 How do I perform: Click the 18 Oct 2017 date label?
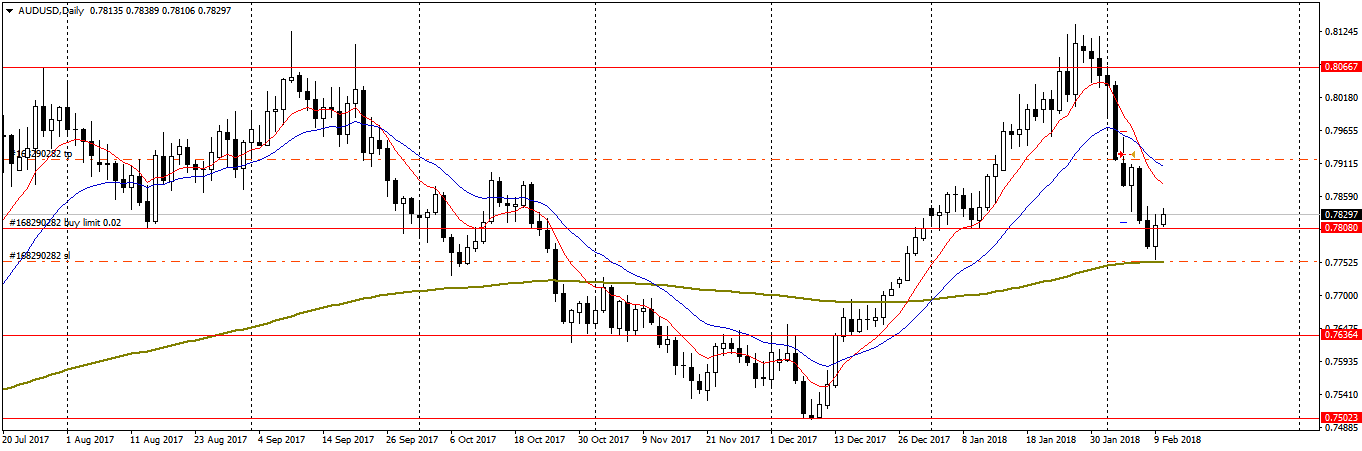(540, 439)
